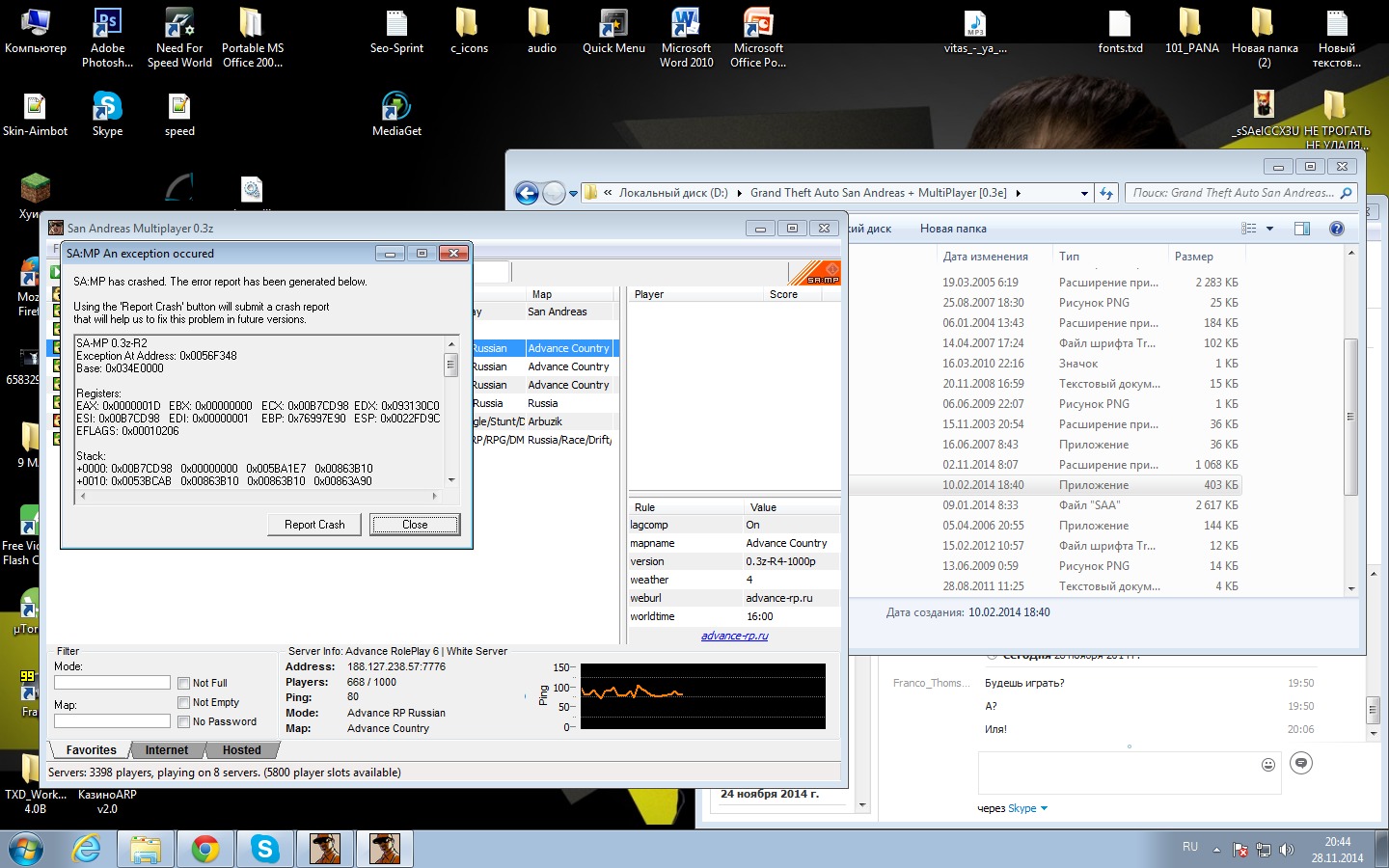Open Google Chrome from the taskbar

click(x=204, y=849)
